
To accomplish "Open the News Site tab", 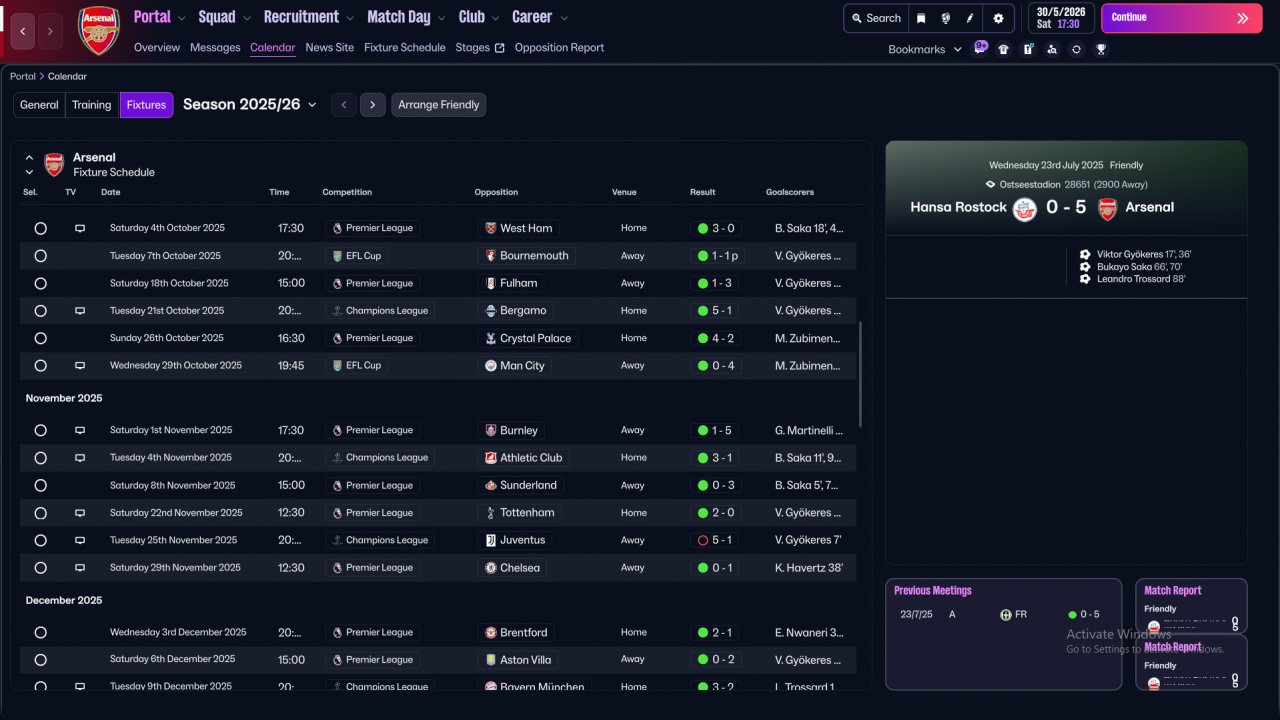I will 330,48.
